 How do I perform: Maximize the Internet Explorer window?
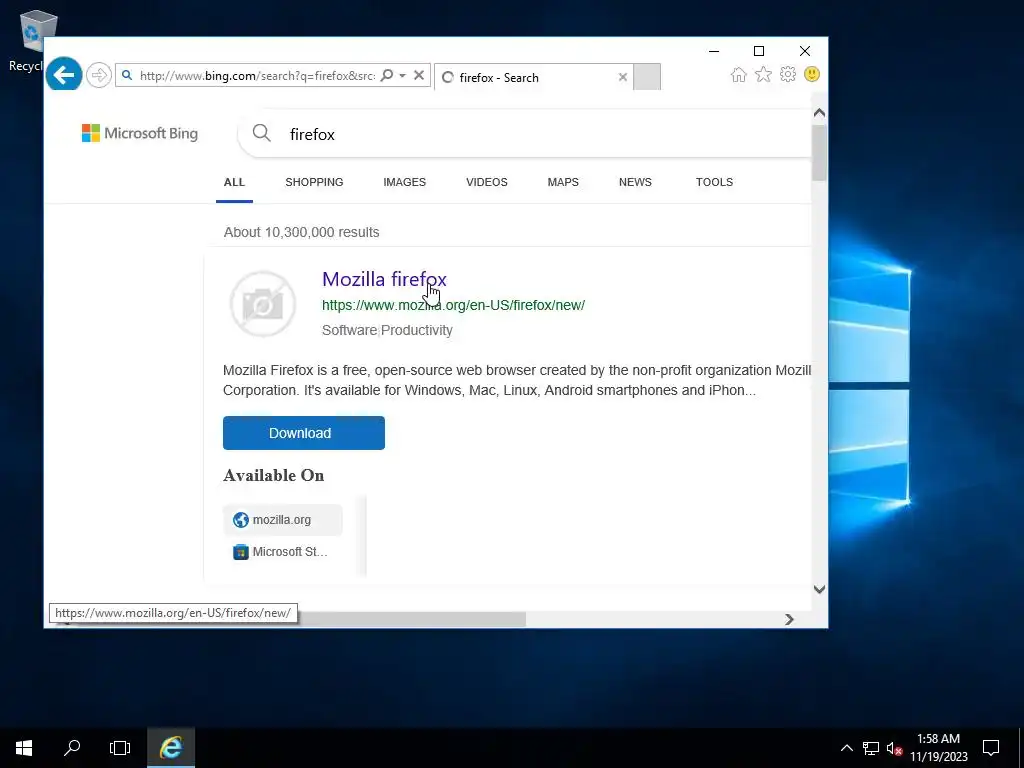[x=759, y=51]
